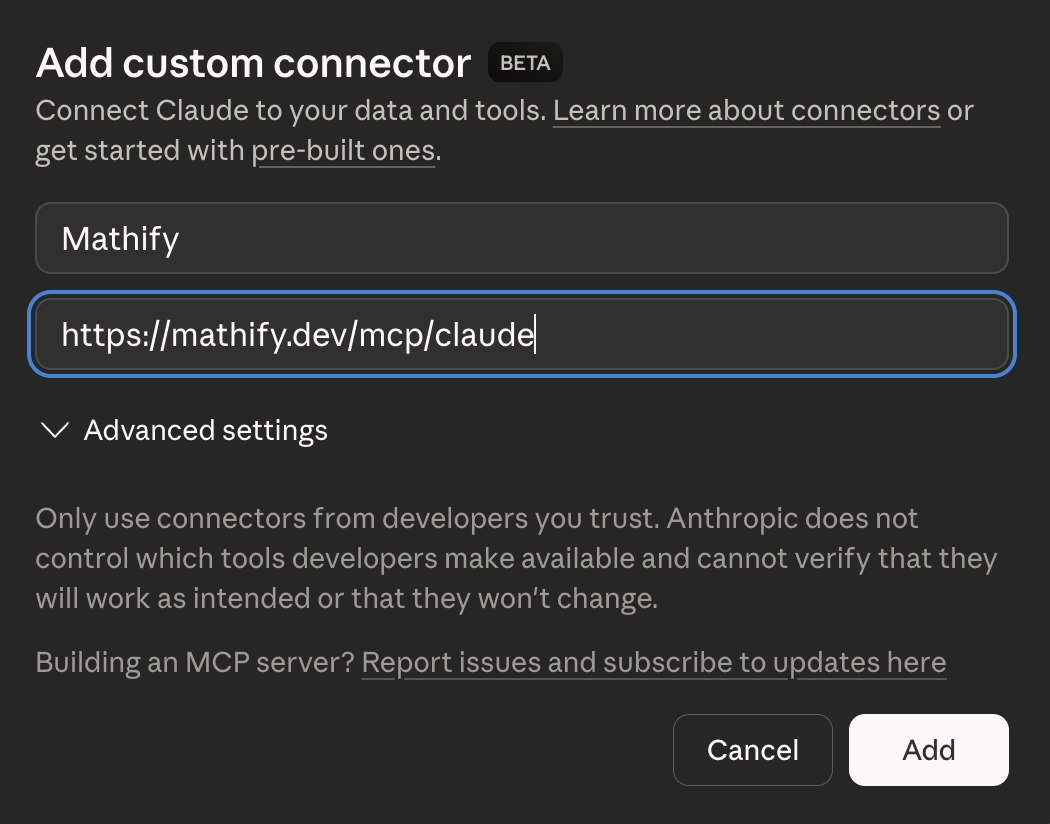Viewport: 1050px width, 824px height.
Task: Click the Only use connectors warning paragraph
Action: pyautogui.click(x=515, y=559)
